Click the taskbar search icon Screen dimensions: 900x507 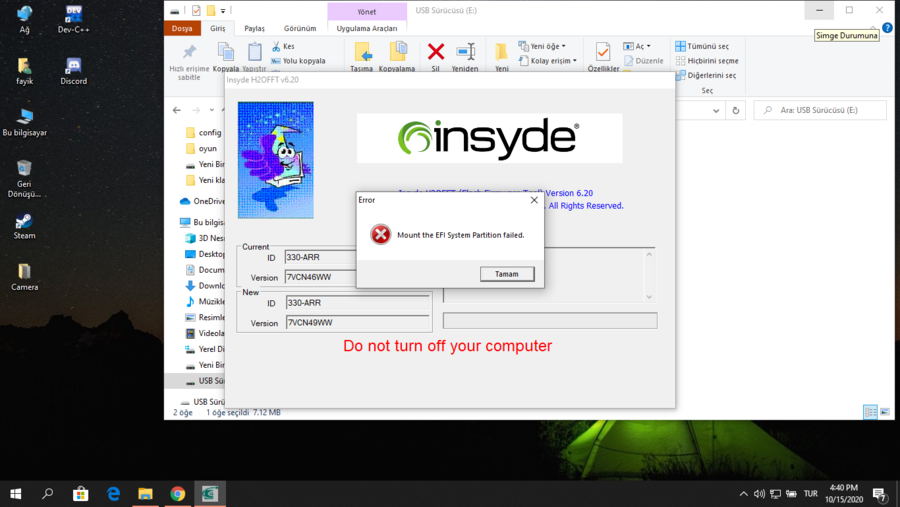[48, 494]
